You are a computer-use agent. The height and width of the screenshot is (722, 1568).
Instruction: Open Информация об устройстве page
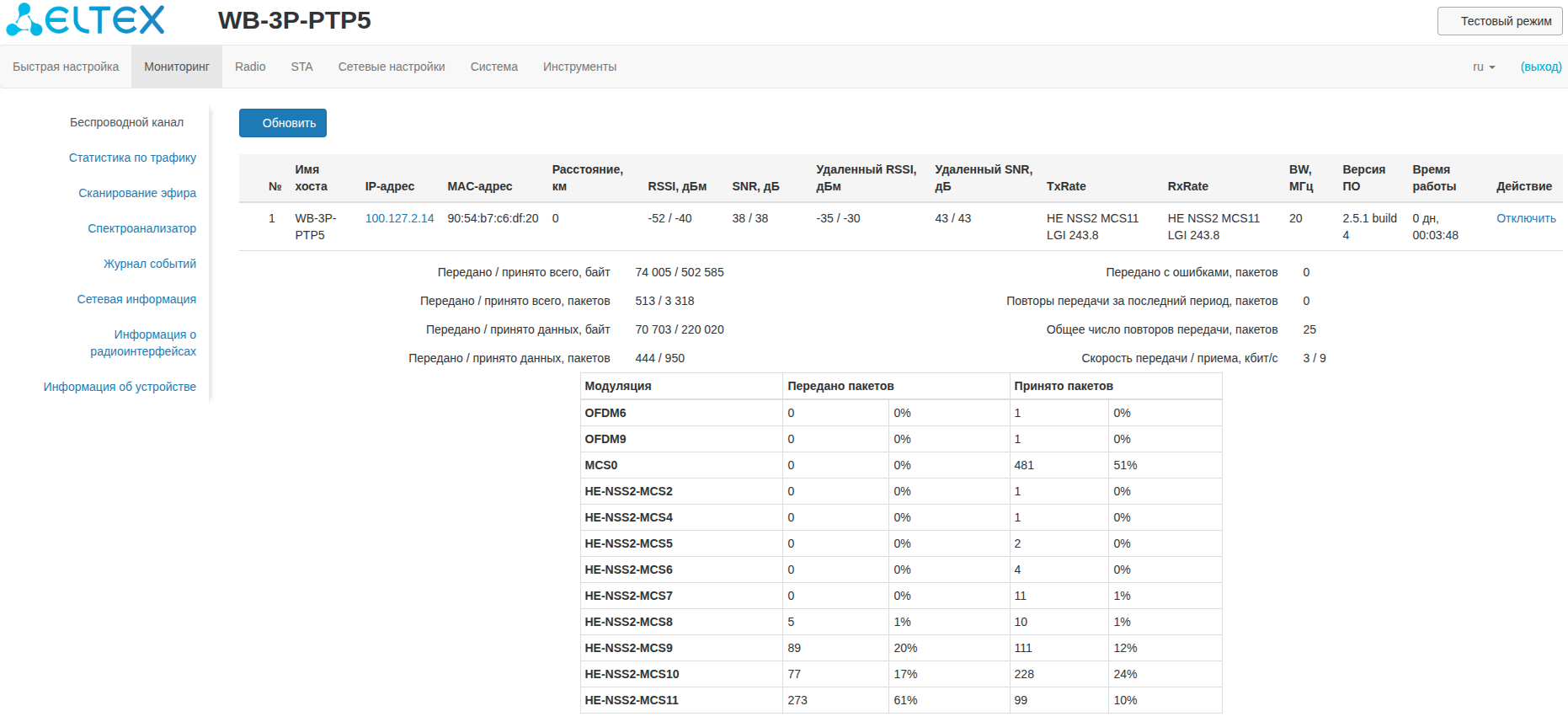pos(120,388)
